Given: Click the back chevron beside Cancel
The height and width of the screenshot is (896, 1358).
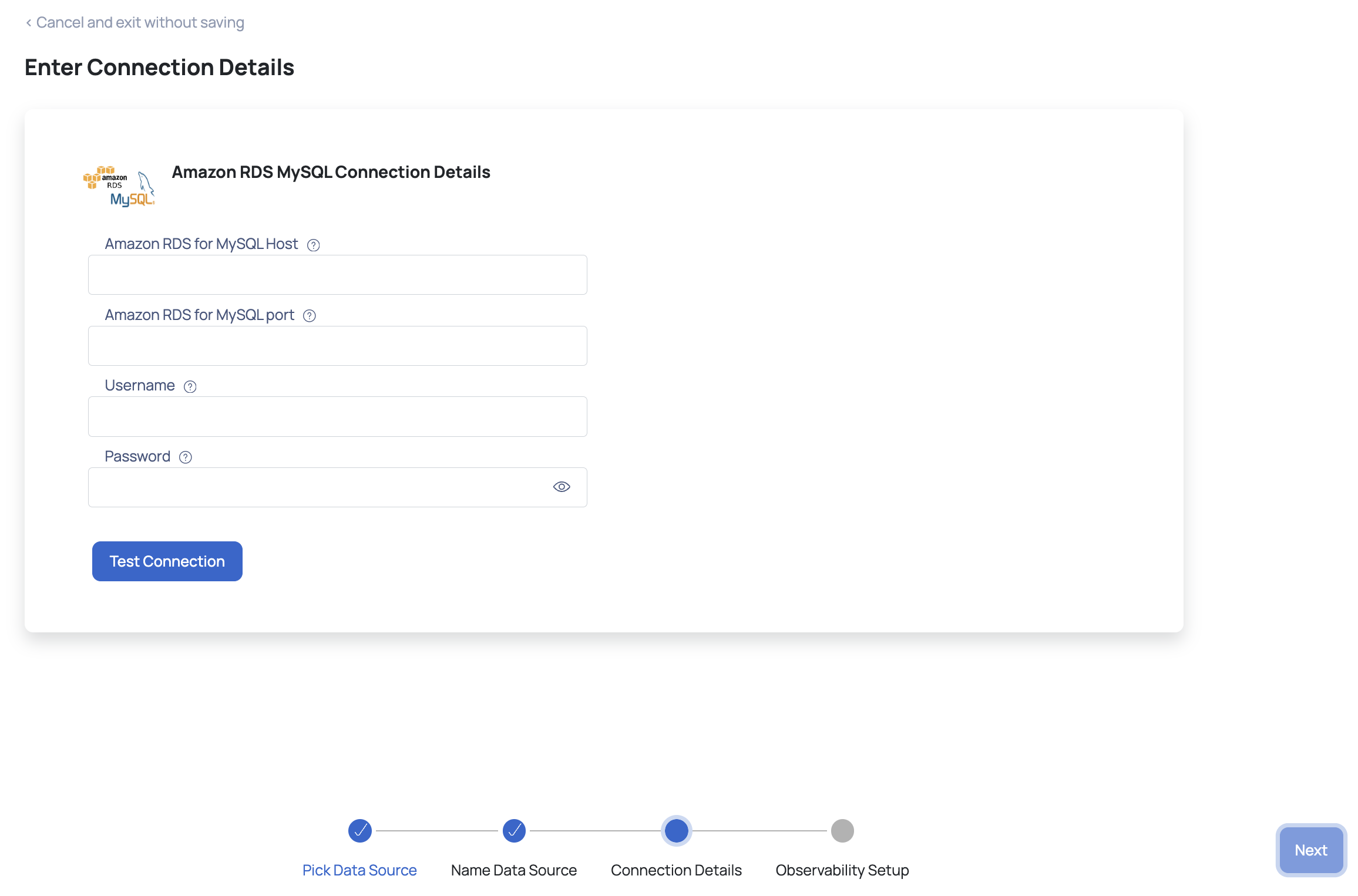Looking at the screenshot, I should coord(28,23).
